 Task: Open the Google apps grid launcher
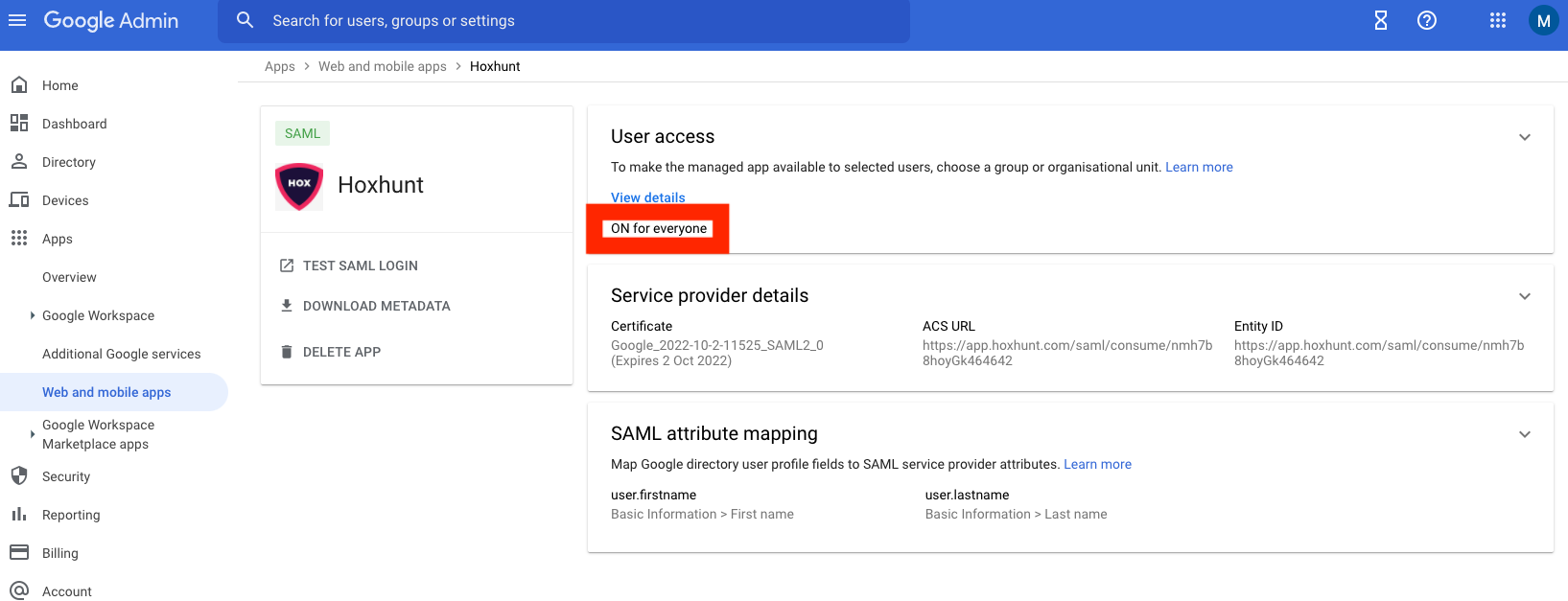(x=1498, y=20)
